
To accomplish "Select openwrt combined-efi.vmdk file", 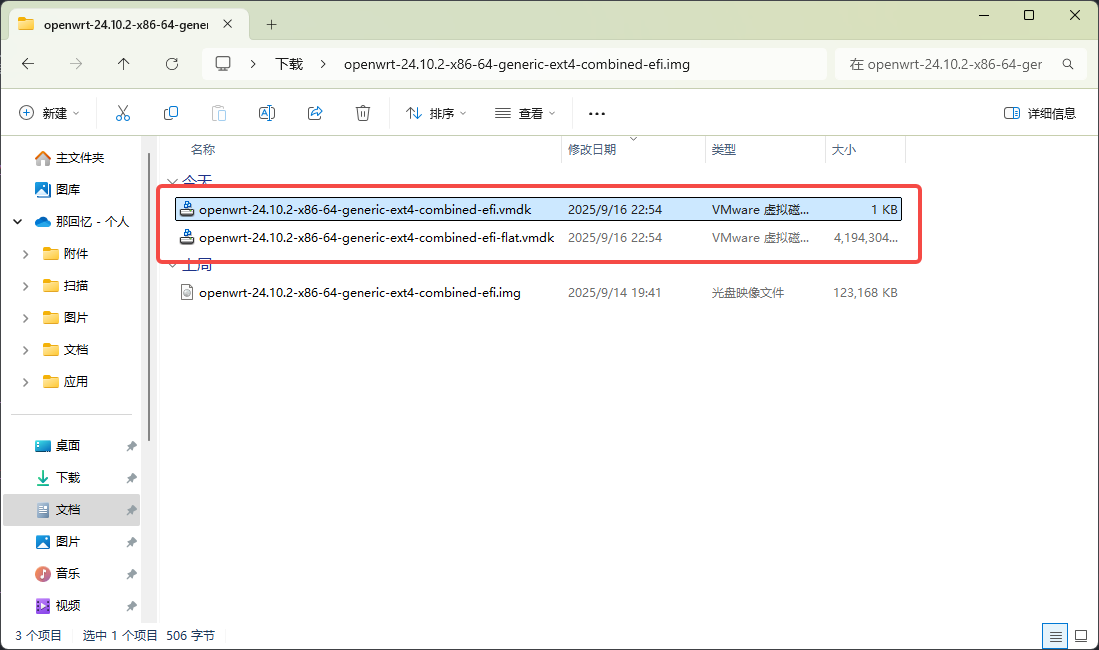I will click(x=538, y=209).
